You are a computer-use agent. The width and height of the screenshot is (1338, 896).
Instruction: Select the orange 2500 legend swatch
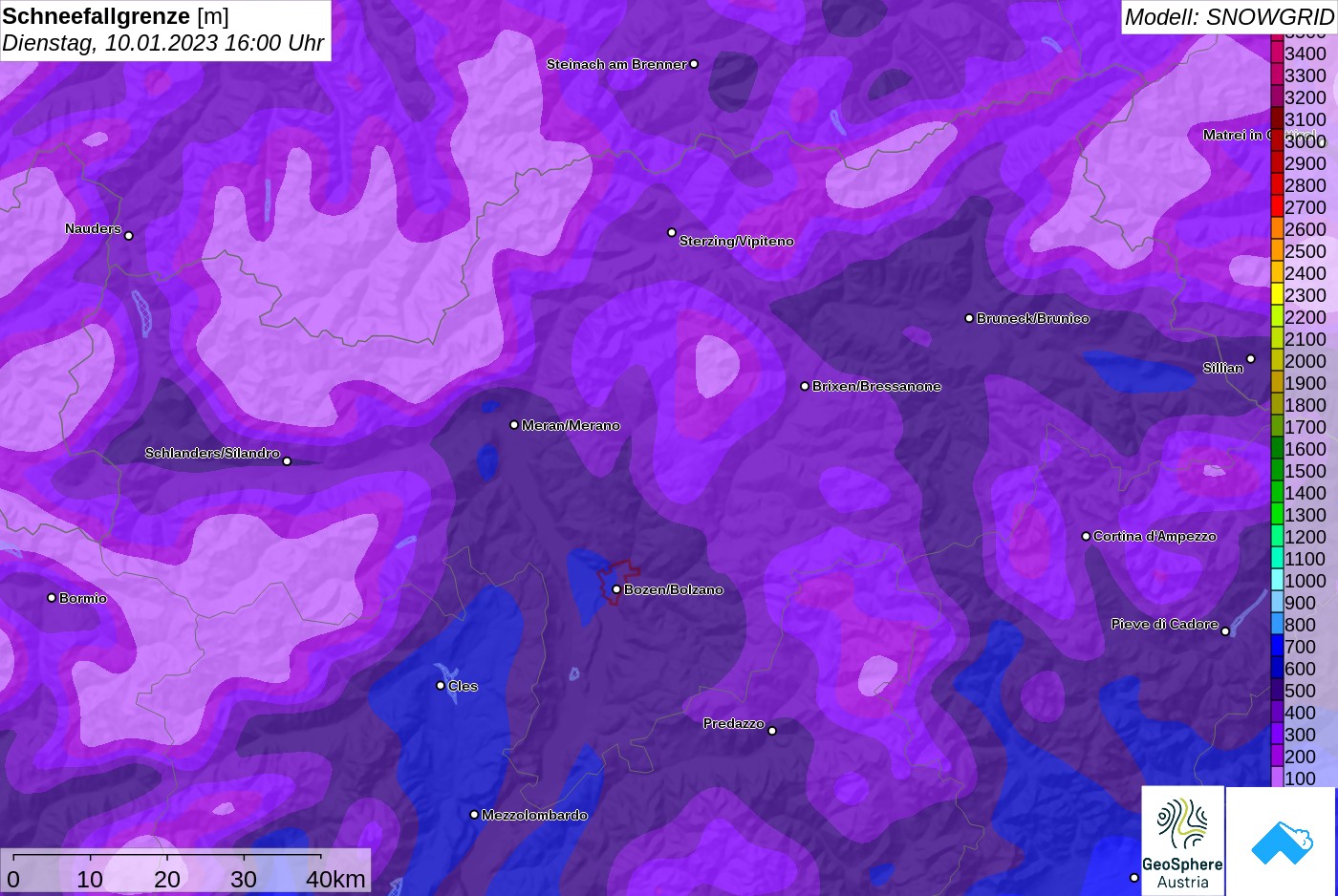1277,250
